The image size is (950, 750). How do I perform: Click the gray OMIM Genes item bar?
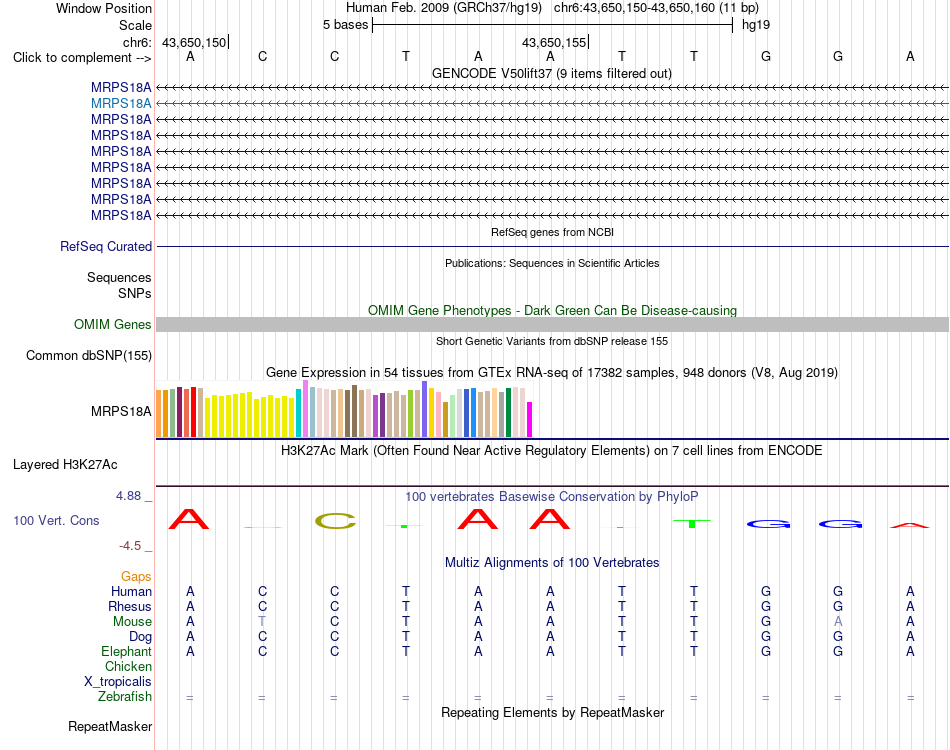click(x=552, y=324)
